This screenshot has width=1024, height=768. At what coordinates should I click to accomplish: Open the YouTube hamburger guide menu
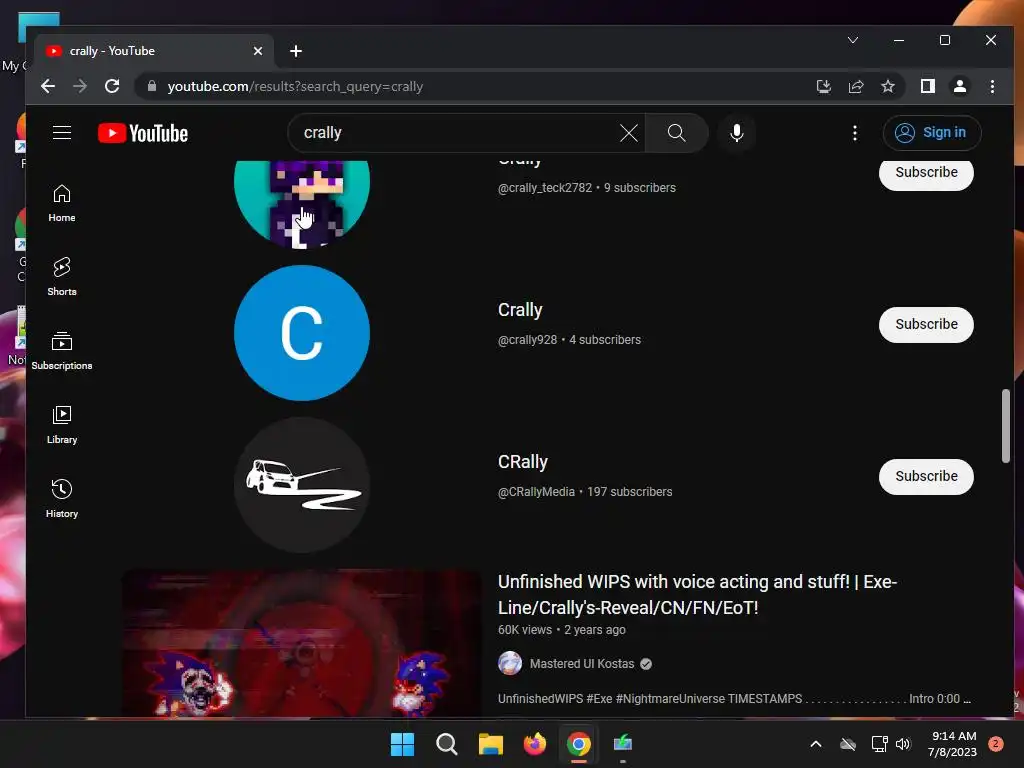click(x=62, y=133)
